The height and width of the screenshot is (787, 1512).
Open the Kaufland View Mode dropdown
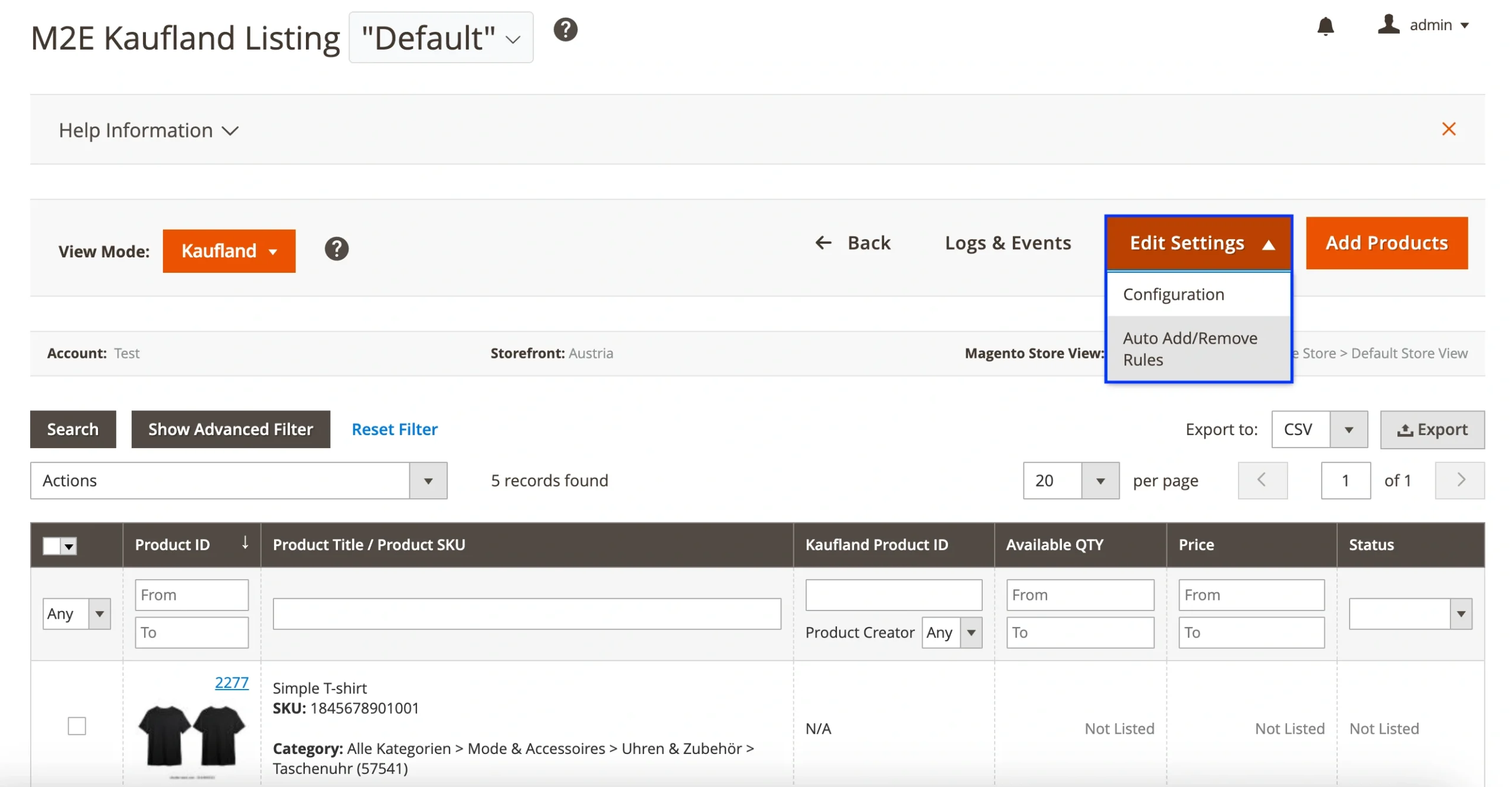(x=229, y=250)
